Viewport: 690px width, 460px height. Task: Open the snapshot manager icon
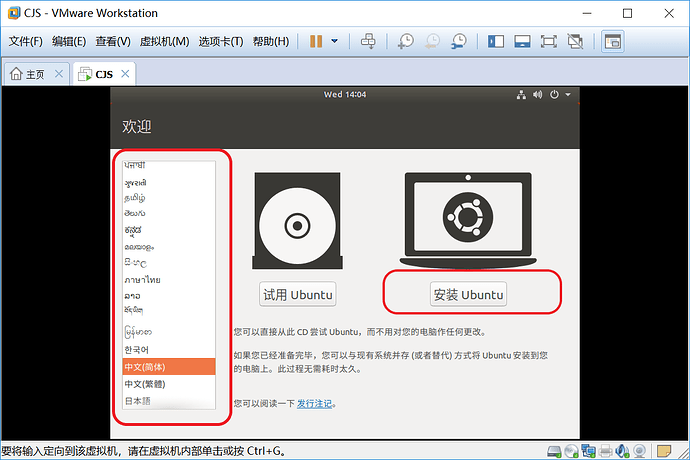coord(459,41)
